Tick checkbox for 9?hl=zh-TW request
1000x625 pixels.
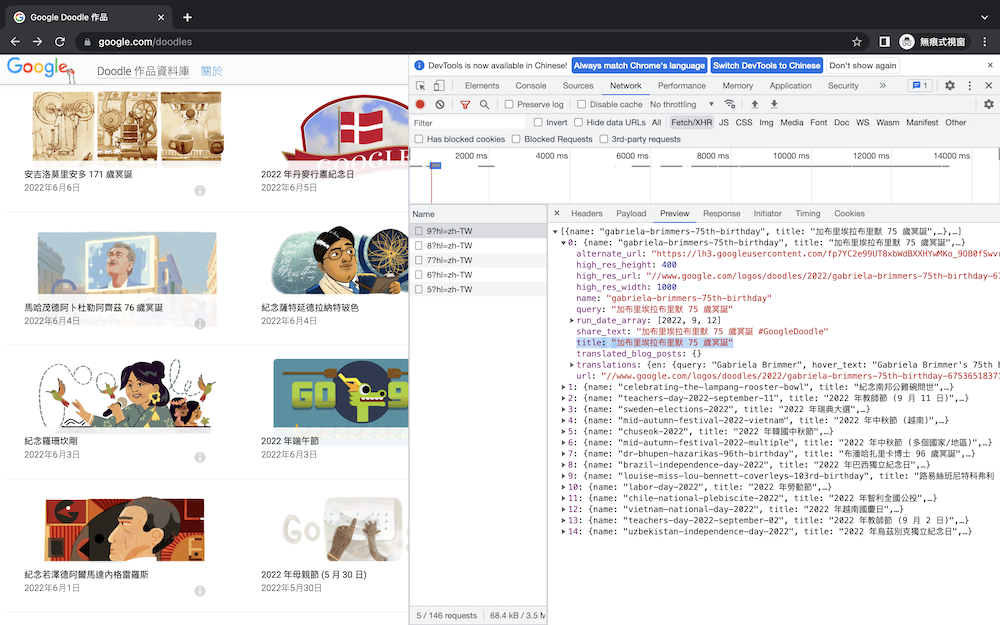419,231
